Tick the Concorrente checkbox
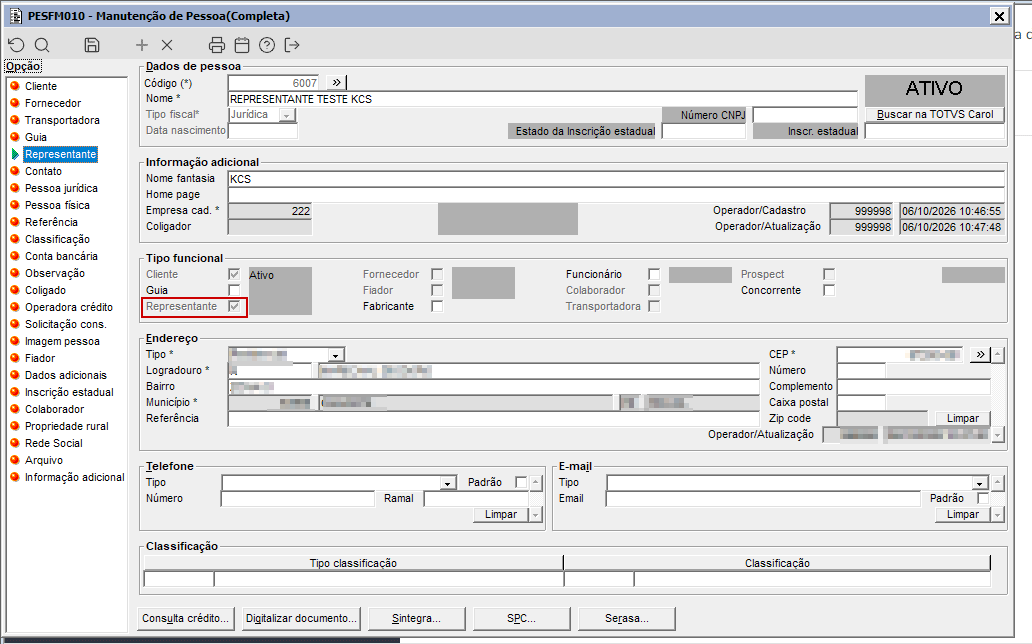 [x=829, y=290]
